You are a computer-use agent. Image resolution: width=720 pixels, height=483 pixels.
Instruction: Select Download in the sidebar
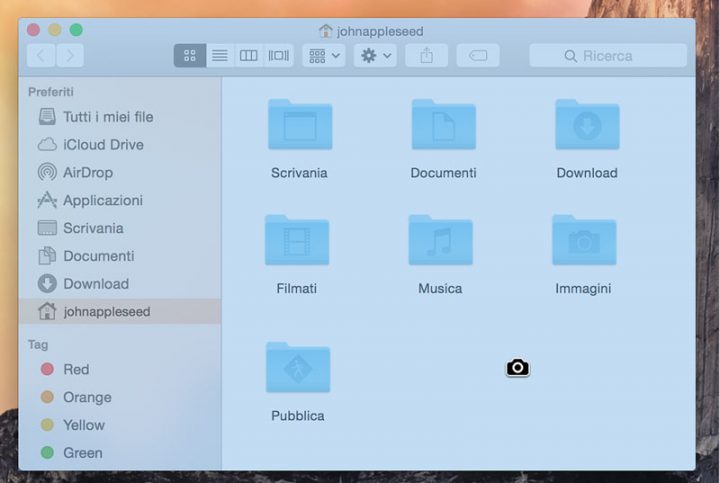(120, 284)
